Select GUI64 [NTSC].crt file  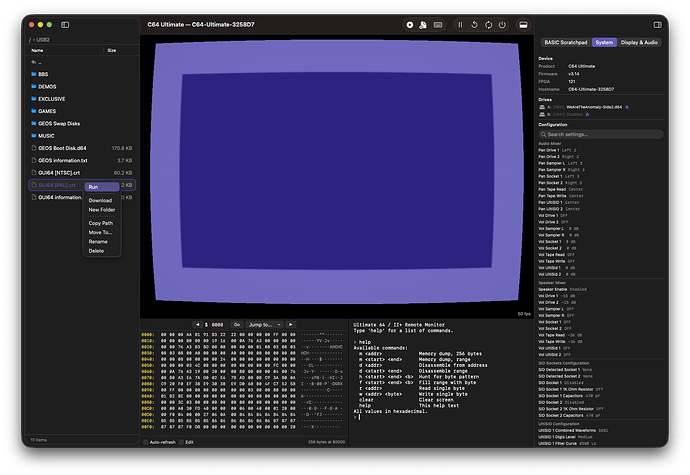[82, 173]
